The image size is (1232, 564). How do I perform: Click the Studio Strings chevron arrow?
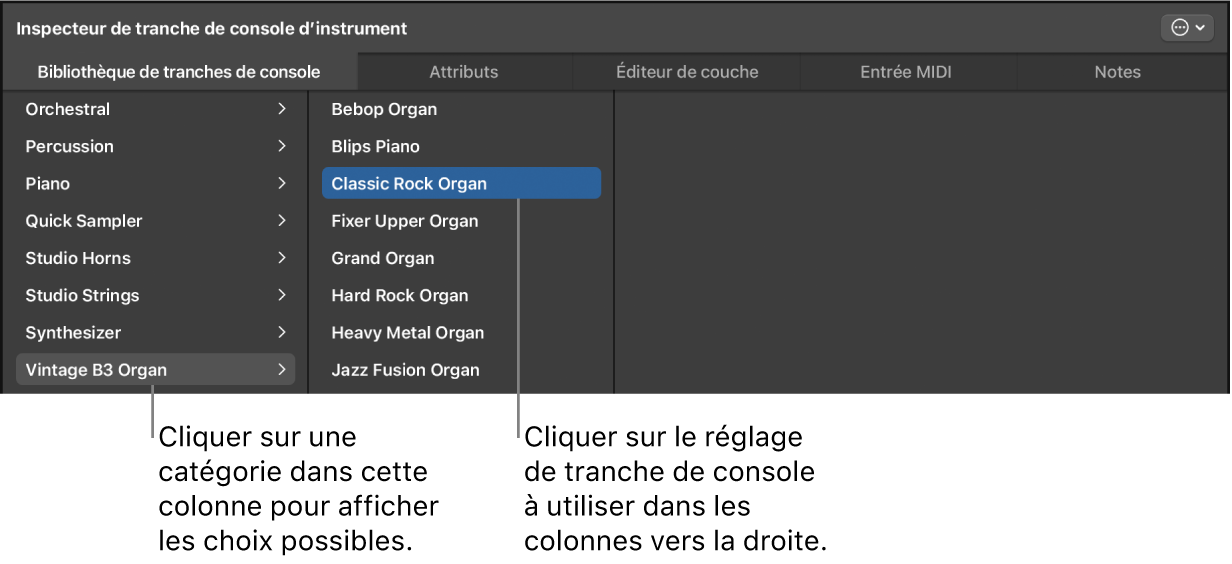[282, 295]
